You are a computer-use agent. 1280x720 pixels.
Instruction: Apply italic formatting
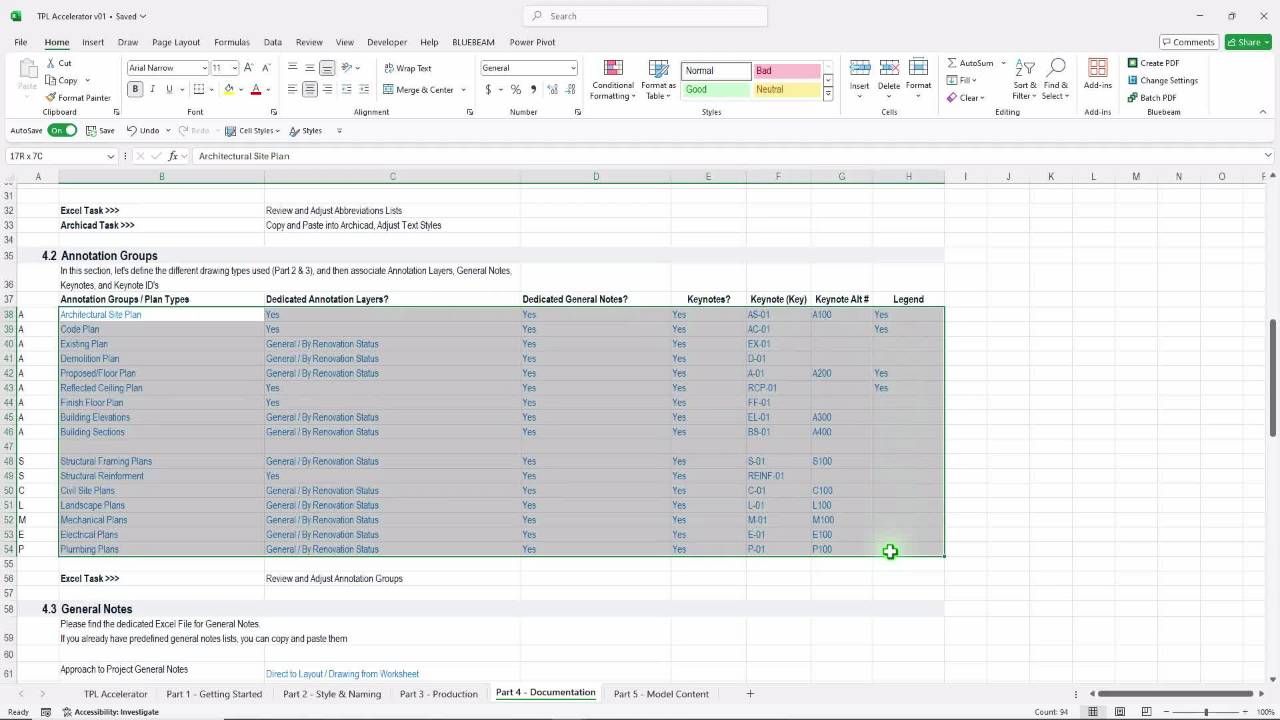point(152,90)
